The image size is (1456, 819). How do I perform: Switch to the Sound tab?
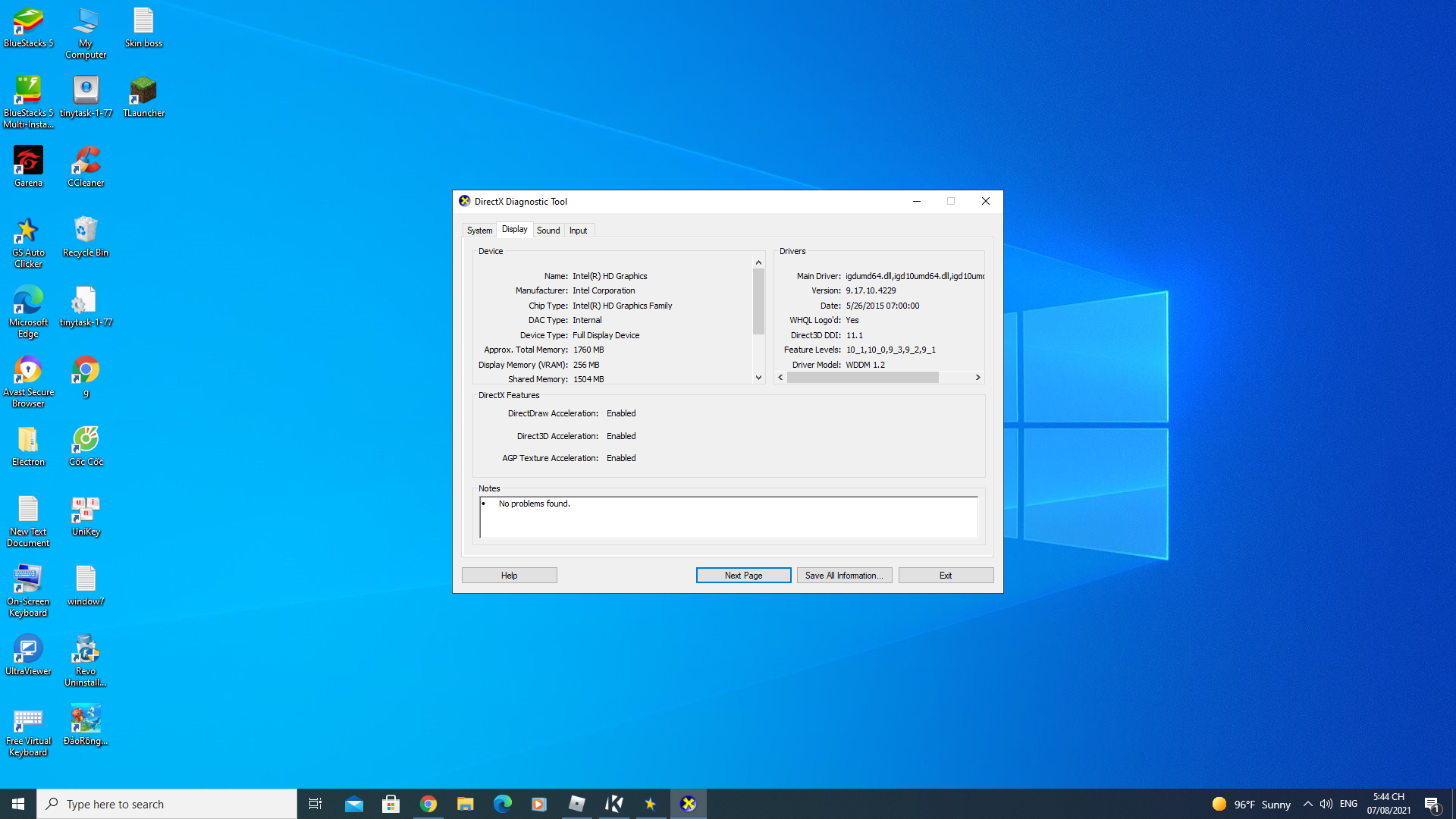(548, 231)
